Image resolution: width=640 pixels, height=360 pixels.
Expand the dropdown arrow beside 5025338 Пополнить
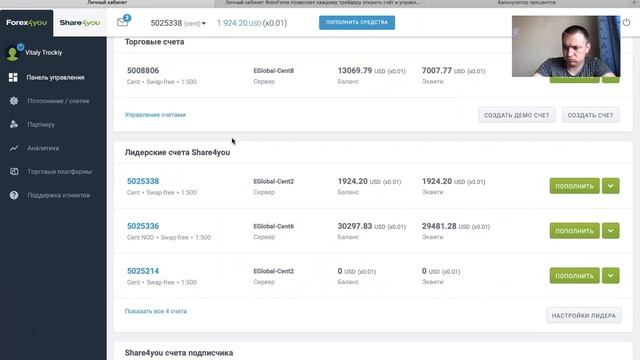610,186
